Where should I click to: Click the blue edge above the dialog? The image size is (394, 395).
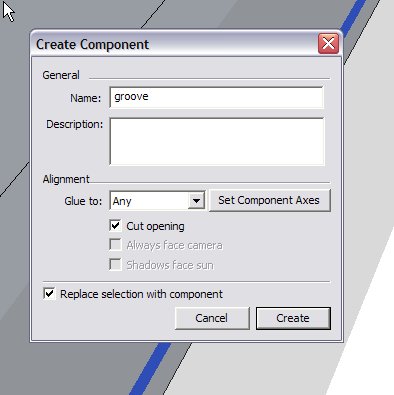(354, 17)
